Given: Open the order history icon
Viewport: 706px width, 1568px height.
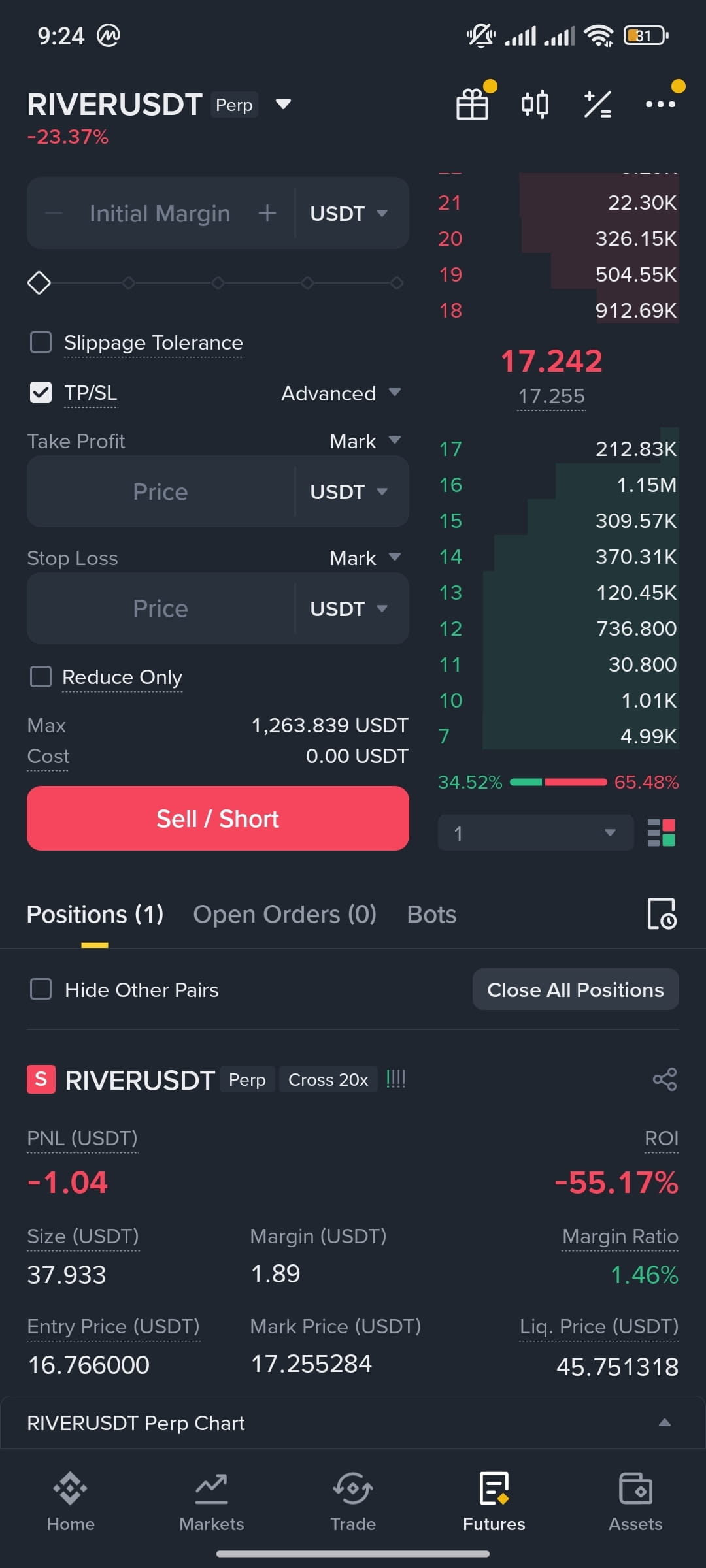Looking at the screenshot, I should click(662, 913).
